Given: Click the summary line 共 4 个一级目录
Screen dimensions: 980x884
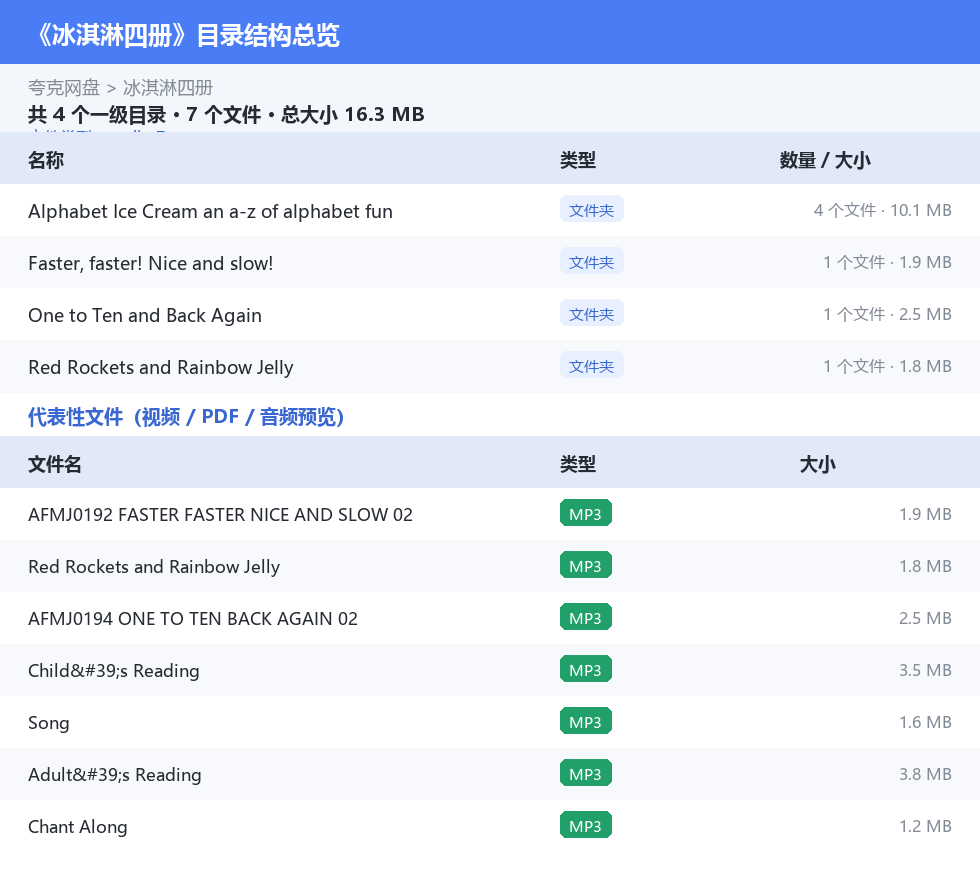Looking at the screenshot, I should [226, 114].
